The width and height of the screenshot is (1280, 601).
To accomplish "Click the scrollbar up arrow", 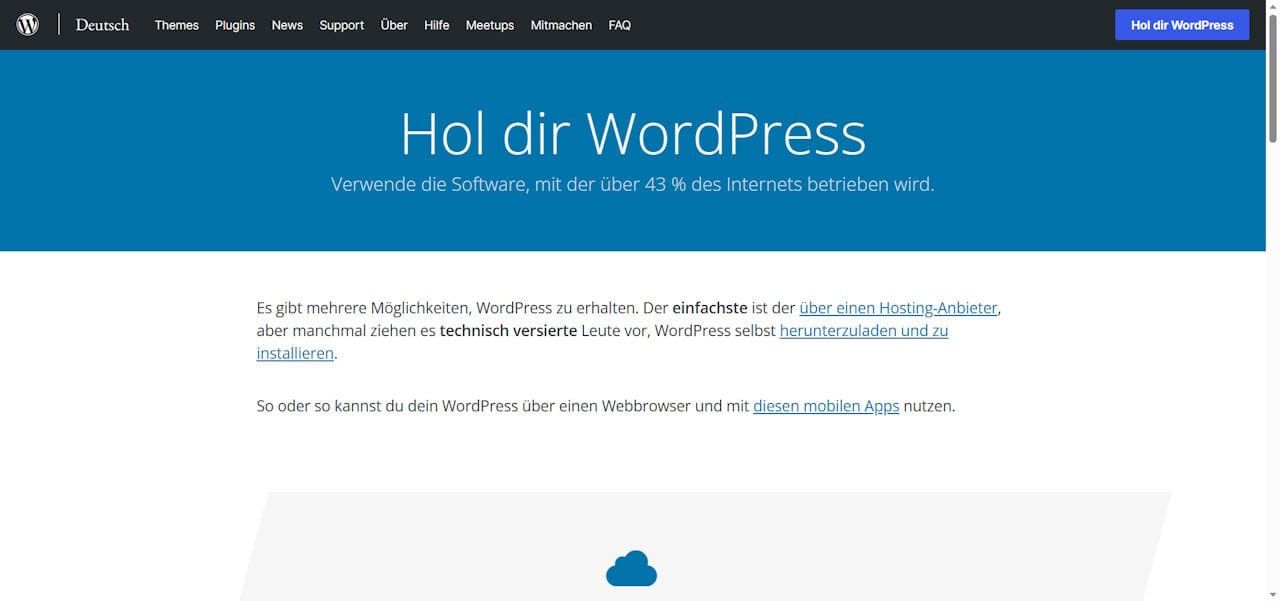I will pos(1273,7).
